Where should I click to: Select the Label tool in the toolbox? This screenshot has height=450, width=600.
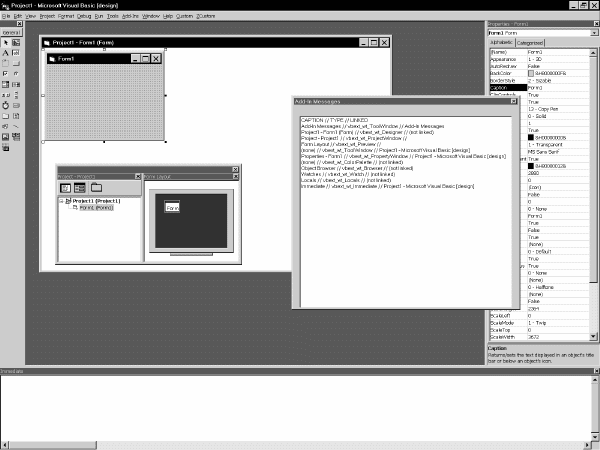pos(5,53)
